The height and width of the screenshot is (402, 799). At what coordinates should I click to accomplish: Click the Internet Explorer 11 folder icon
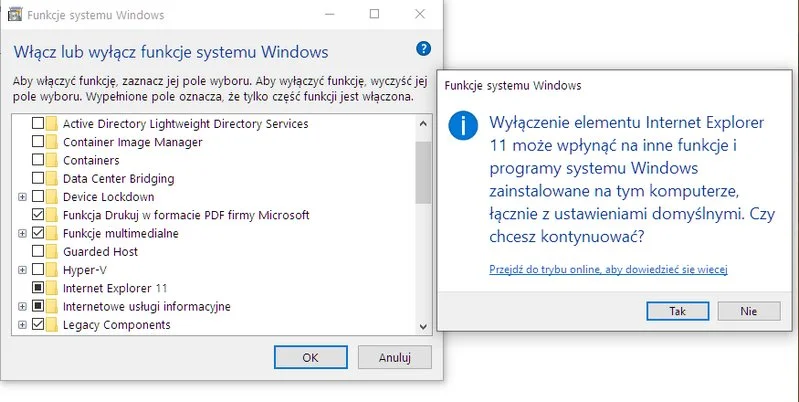pos(52,288)
